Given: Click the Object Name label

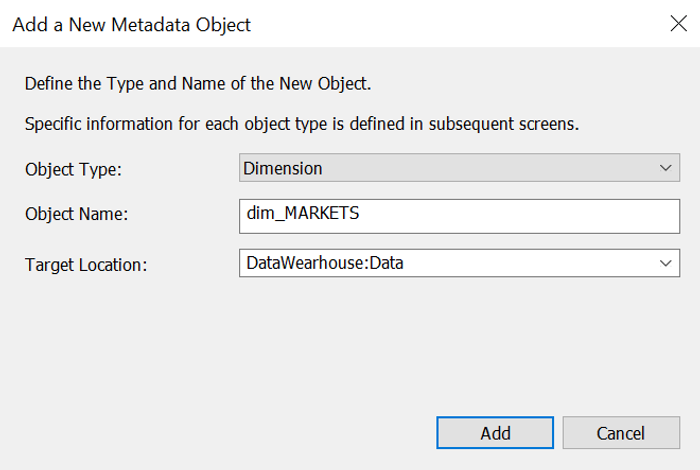Looking at the screenshot, I should (x=76, y=214).
